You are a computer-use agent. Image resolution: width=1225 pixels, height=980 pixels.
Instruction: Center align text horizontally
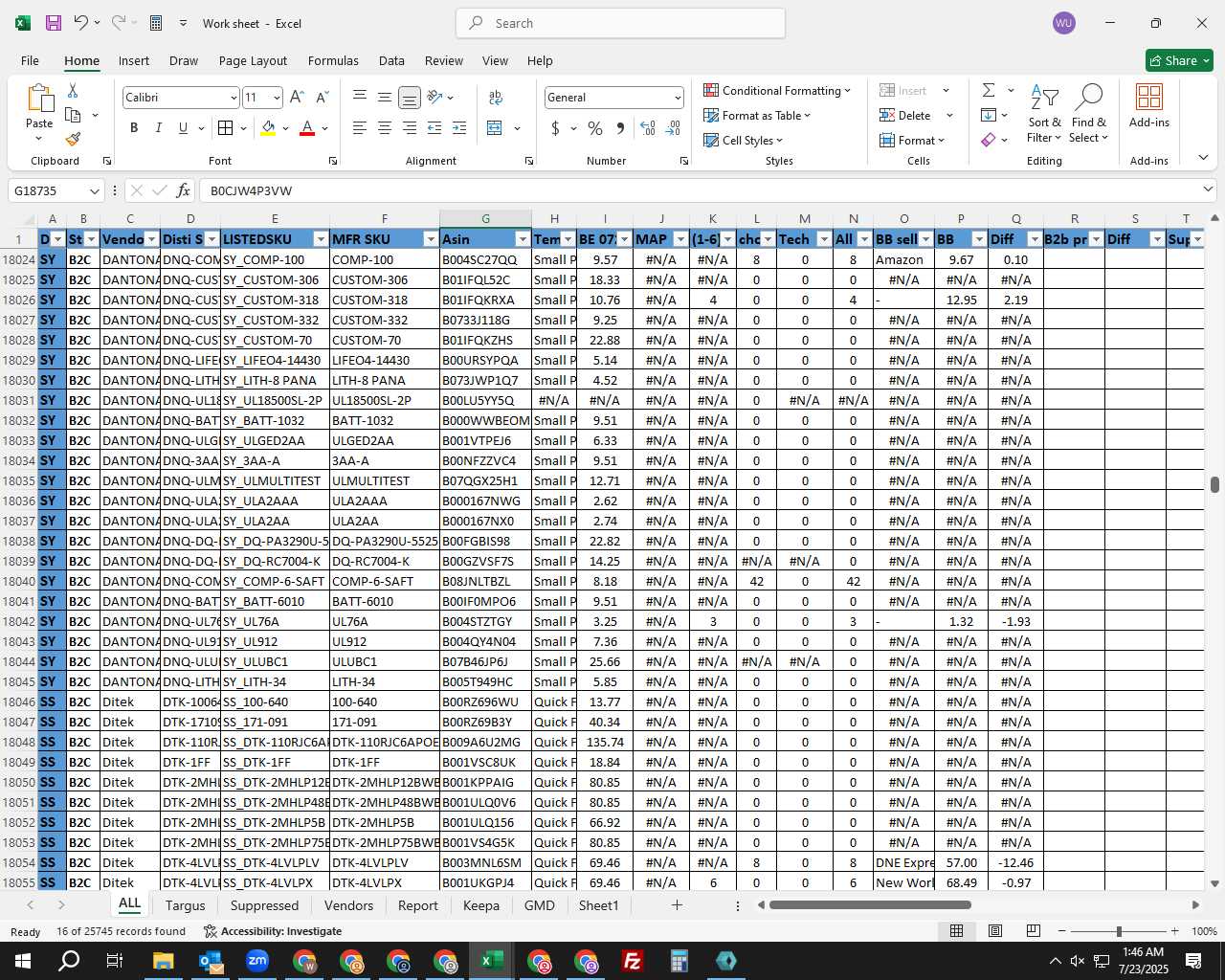point(385,128)
